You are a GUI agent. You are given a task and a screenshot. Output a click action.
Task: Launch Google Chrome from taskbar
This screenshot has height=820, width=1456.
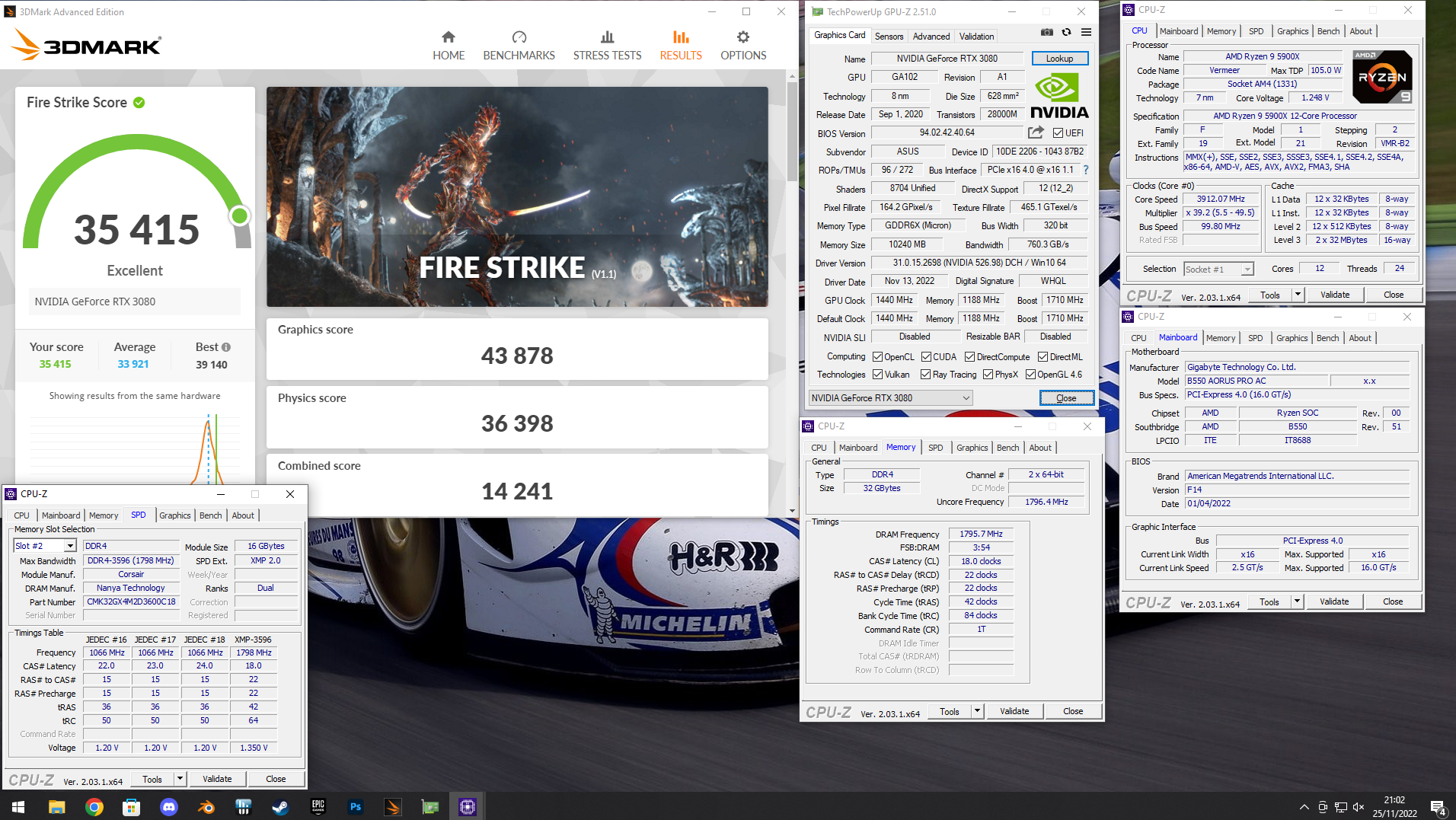tap(94, 806)
